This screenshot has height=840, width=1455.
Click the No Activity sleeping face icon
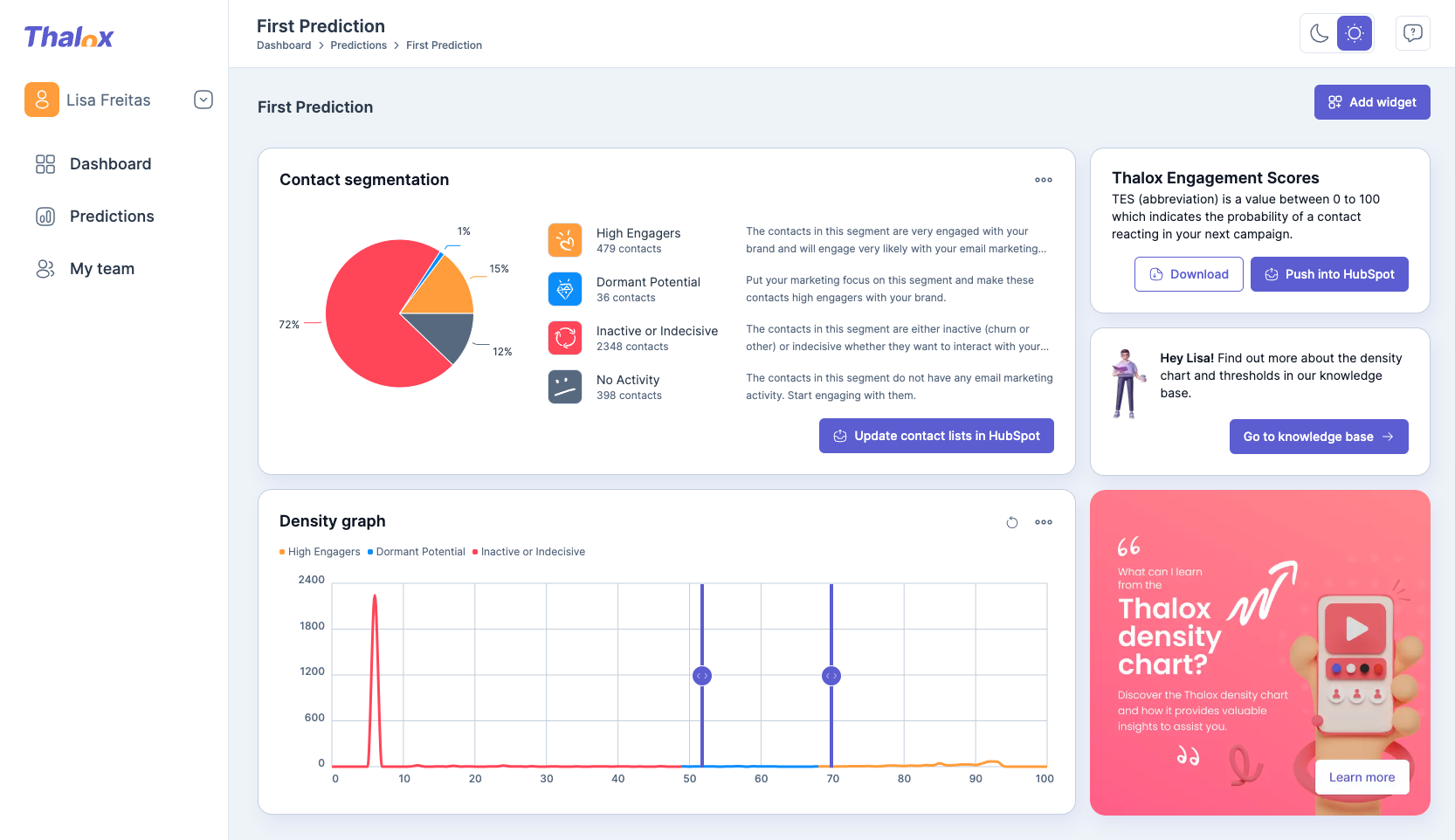pyautogui.click(x=564, y=386)
